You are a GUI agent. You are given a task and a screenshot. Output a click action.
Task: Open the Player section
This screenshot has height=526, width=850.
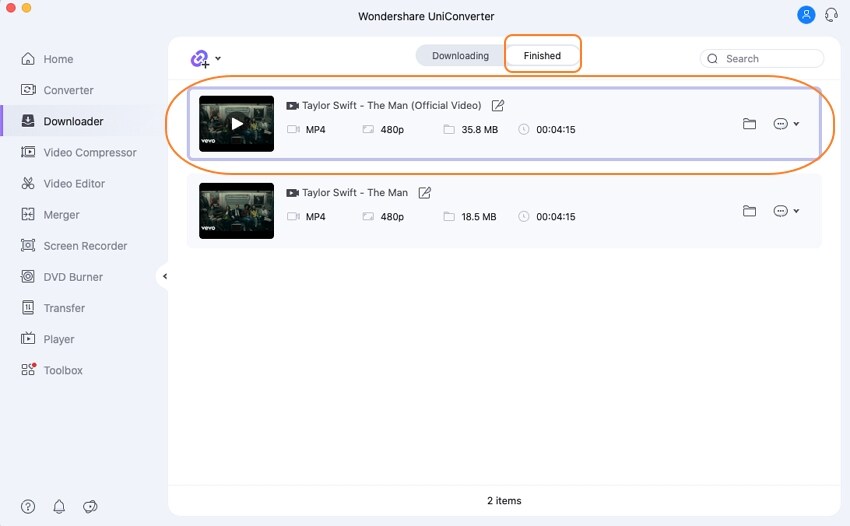[x=47, y=339]
